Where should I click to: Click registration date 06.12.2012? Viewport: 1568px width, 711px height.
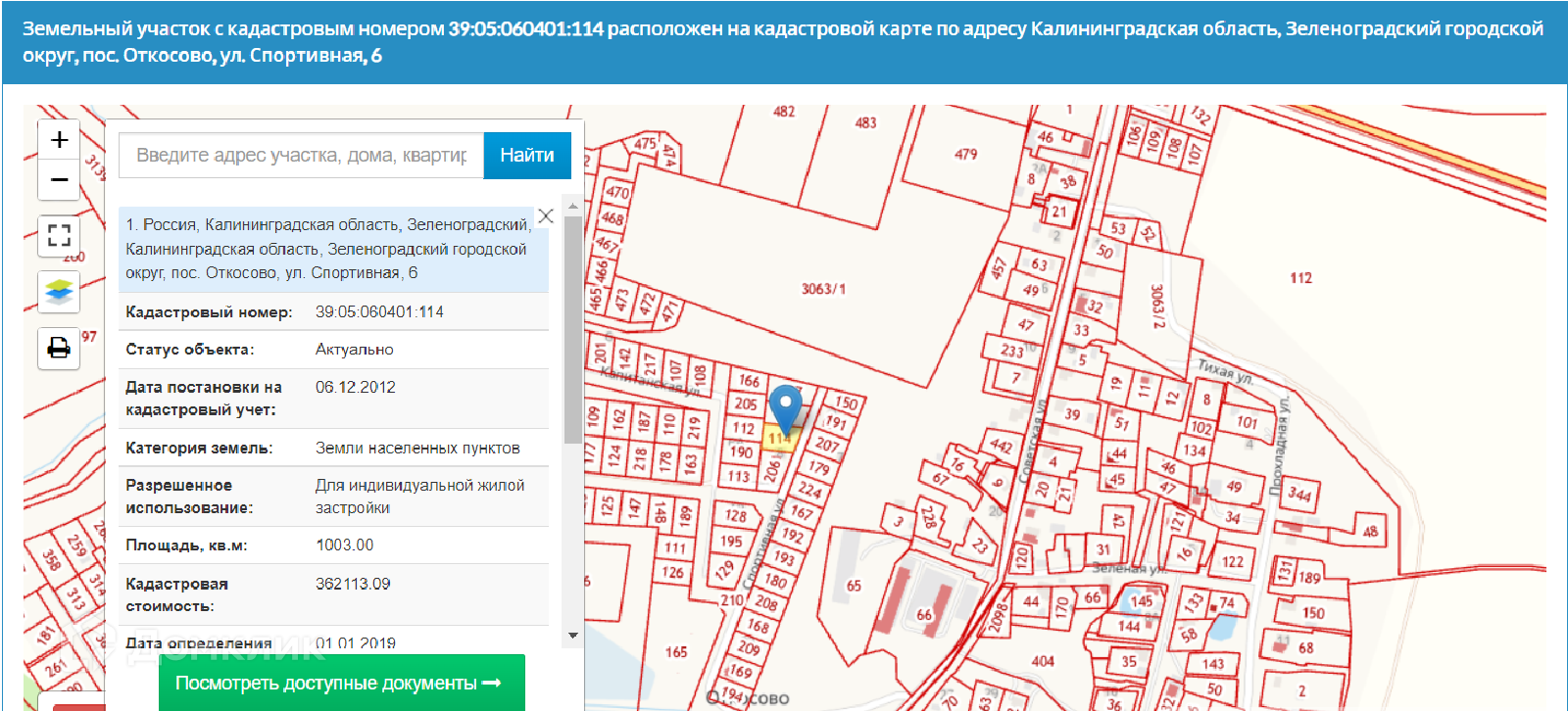[x=355, y=387]
